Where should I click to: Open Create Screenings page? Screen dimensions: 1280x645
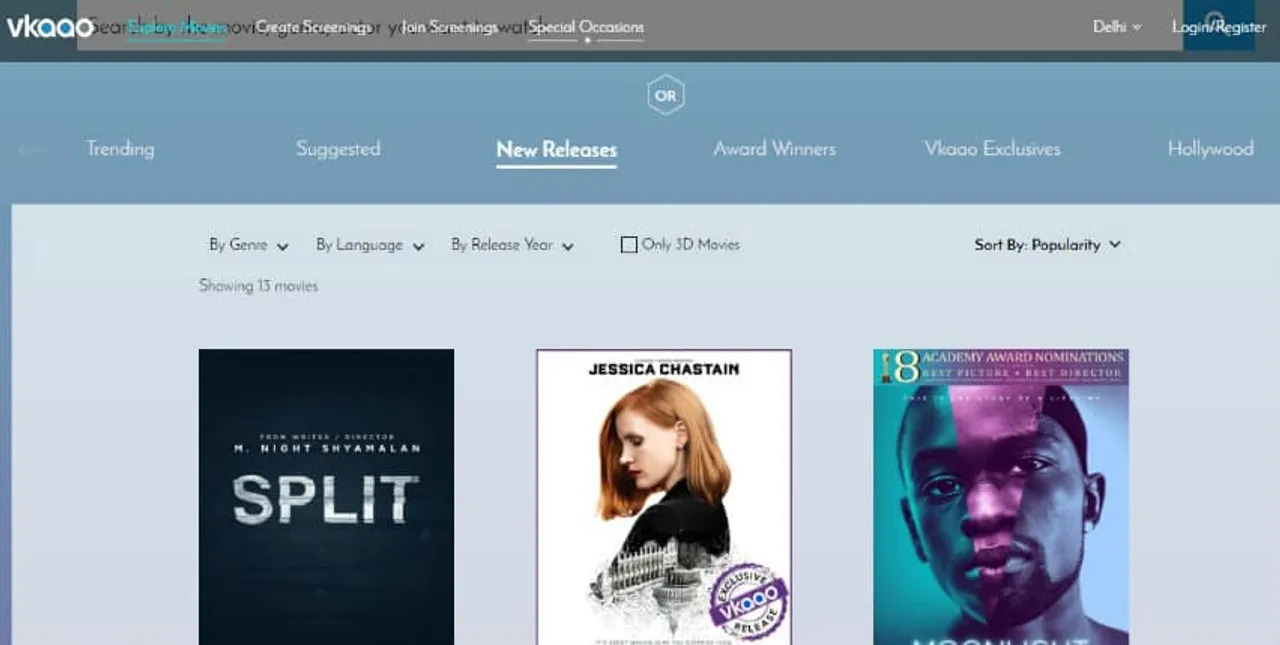click(x=313, y=27)
